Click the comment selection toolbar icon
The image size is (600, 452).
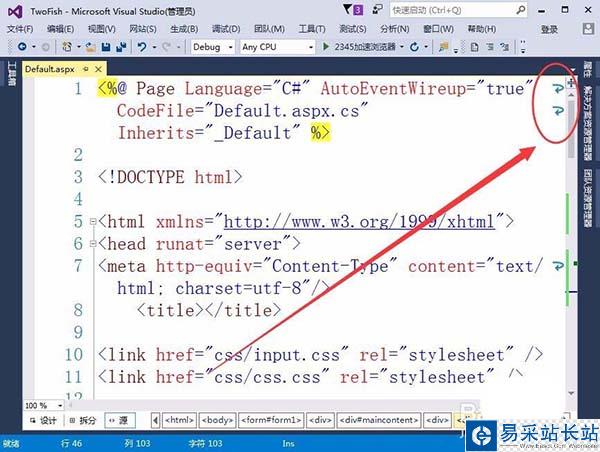click(x=505, y=47)
